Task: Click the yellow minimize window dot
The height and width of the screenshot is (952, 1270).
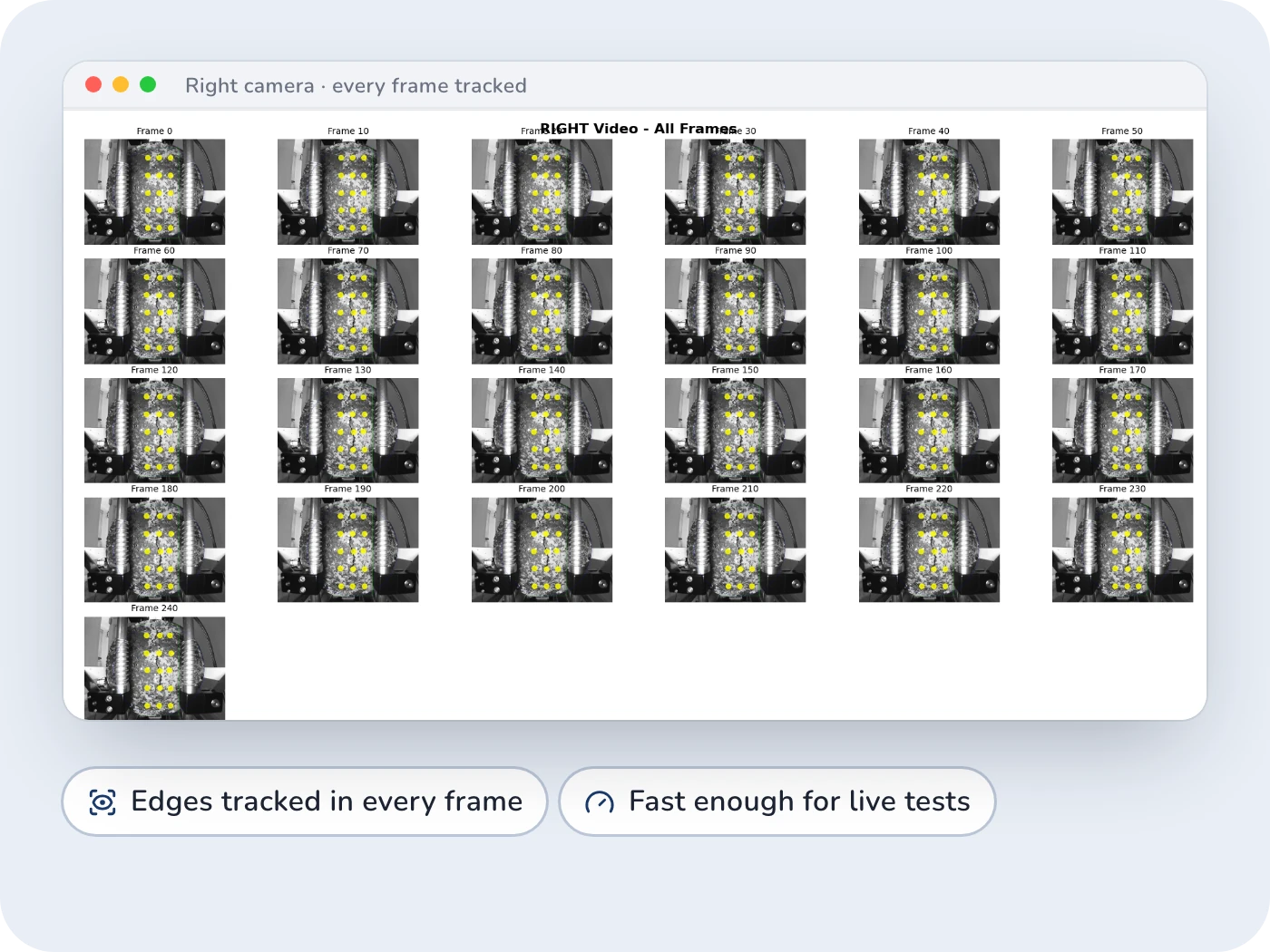Action: (121, 84)
